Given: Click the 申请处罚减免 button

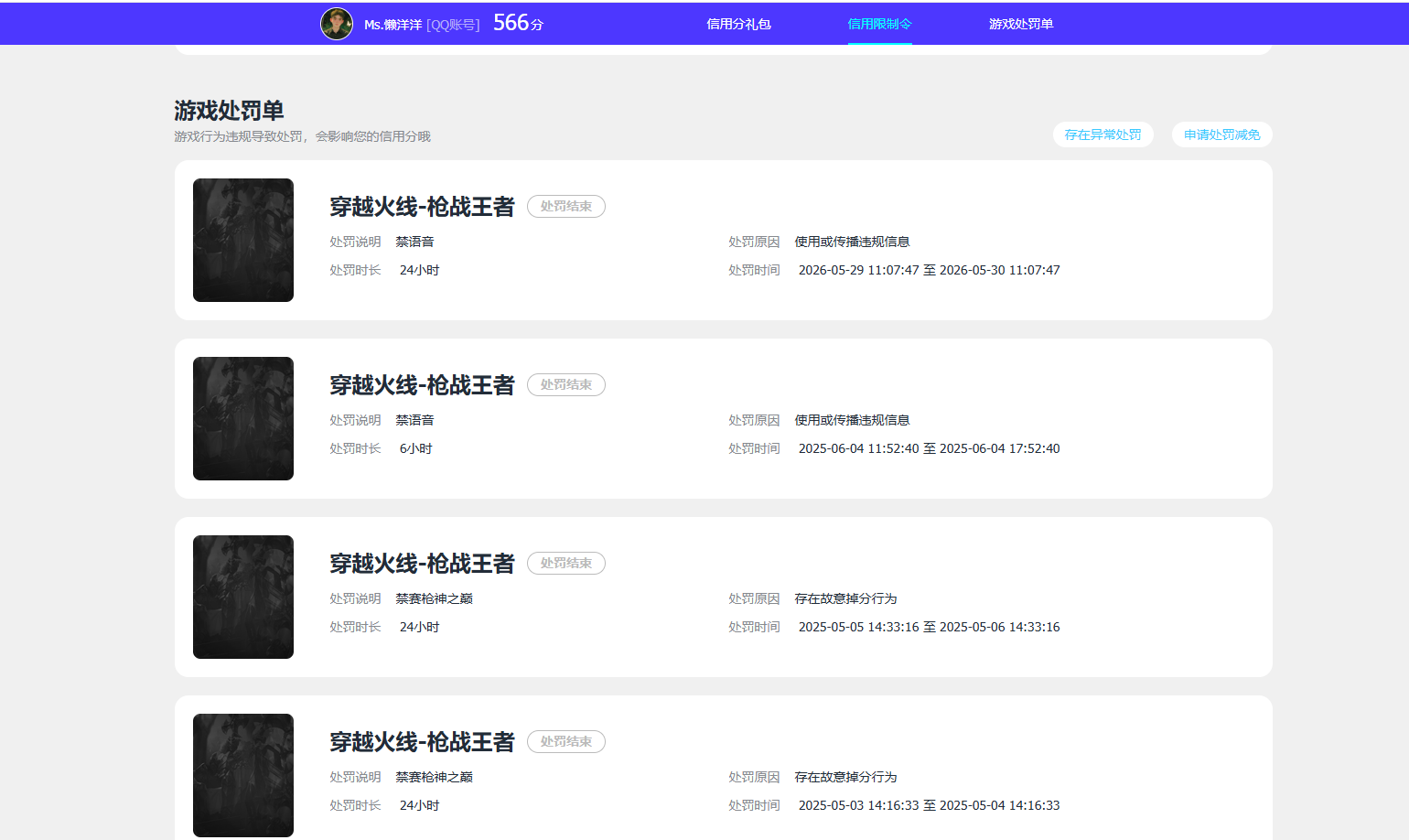Looking at the screenshot, I should tap(1221, 135).
